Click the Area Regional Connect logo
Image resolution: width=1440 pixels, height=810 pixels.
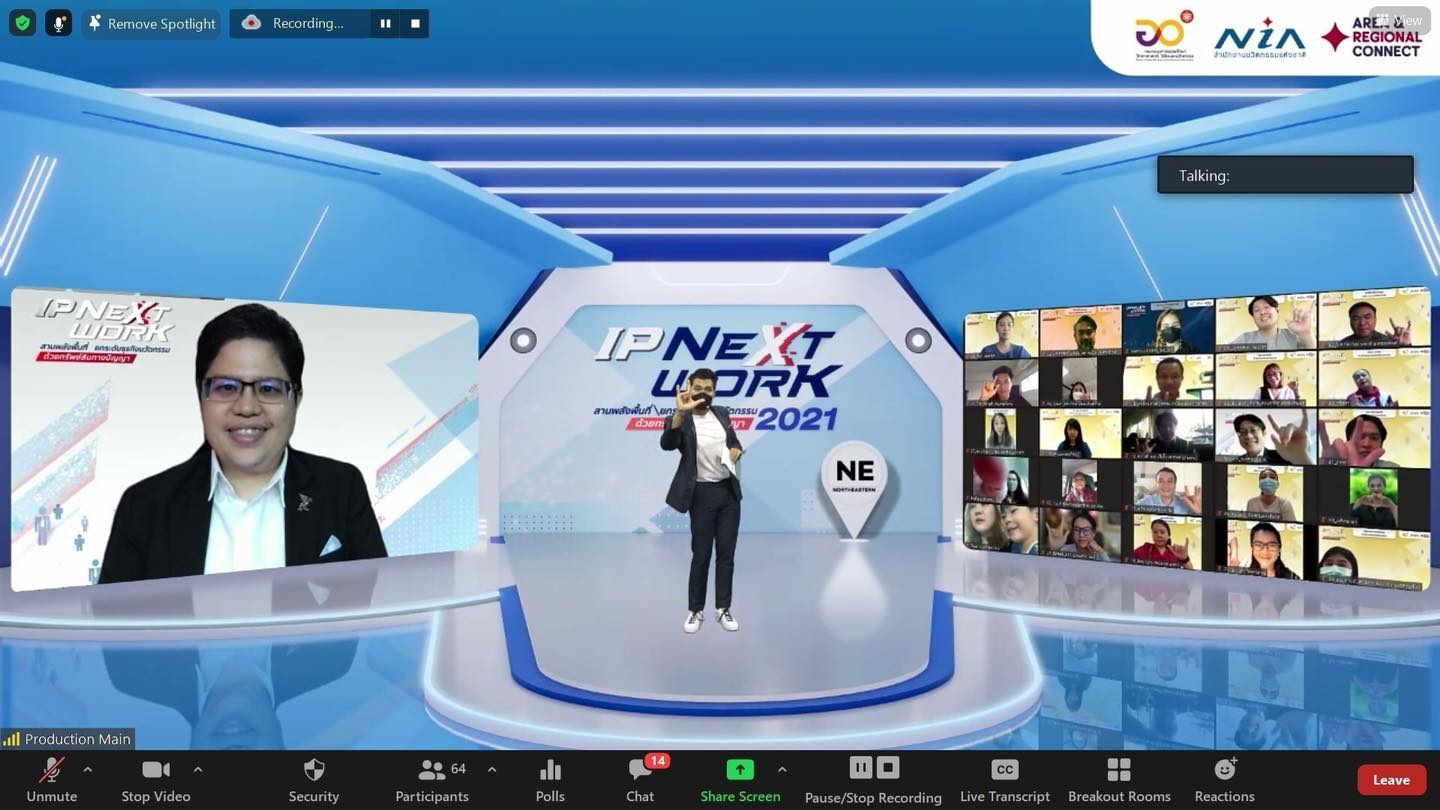(x=1372, y=36)
